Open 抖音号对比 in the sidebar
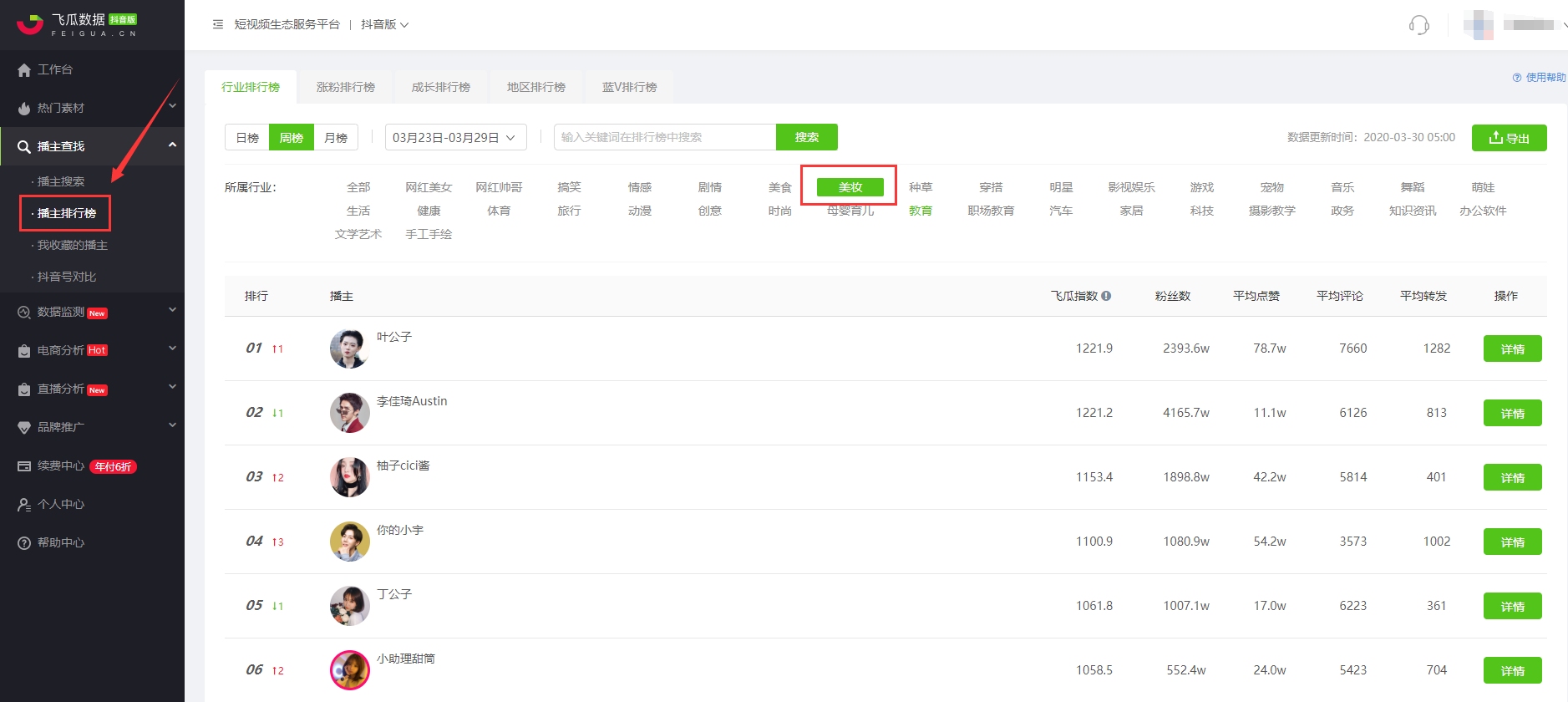This screenshot has width=1568, height=702. tap(67, 277)
